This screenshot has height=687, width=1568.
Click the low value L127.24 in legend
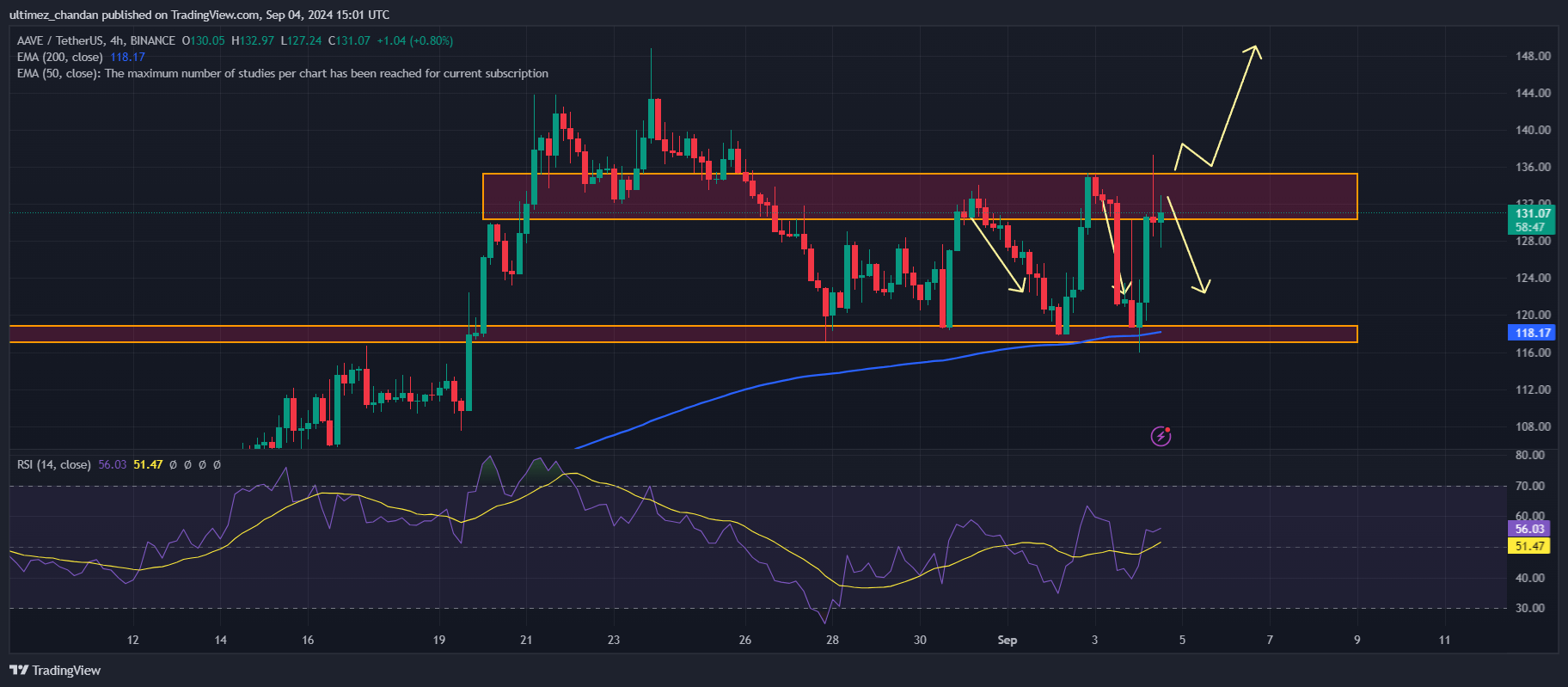pyautogui.click(x=302, y=40)
